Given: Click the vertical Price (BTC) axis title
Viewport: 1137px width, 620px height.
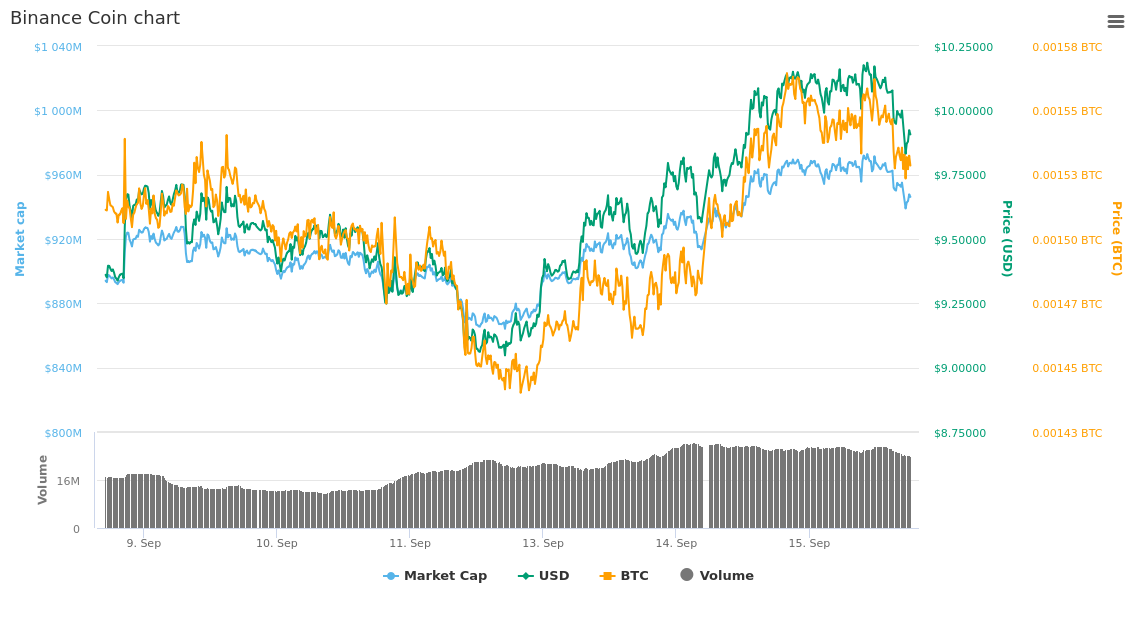Looking at the screenshot, I should coord(1117,239).
